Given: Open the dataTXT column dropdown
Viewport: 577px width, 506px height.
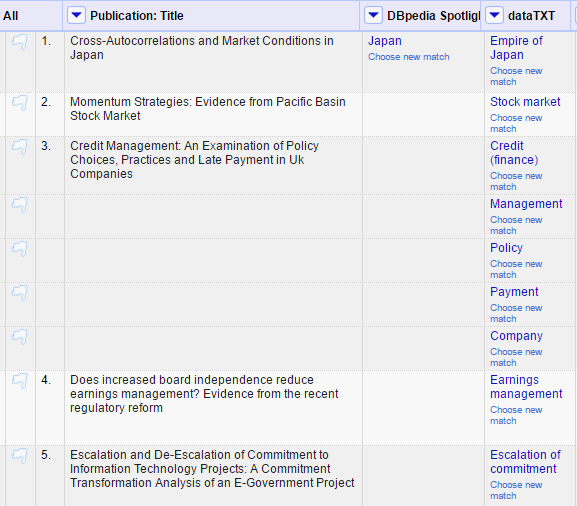Looking at the screenshot, I should [x=494, y=15].
